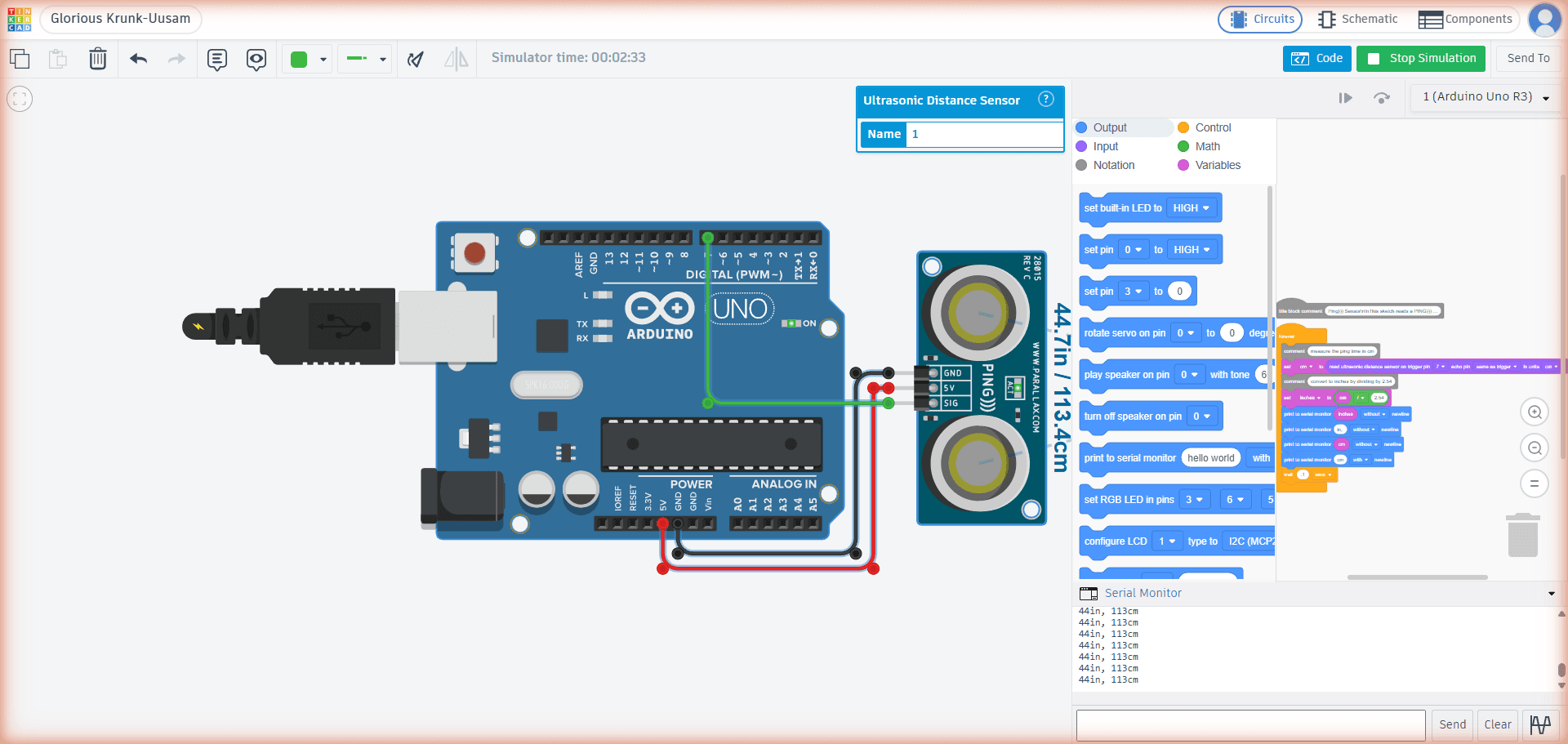
Task: Open HIGH dropdown in built-in LED block
Action: point(1191,208)
